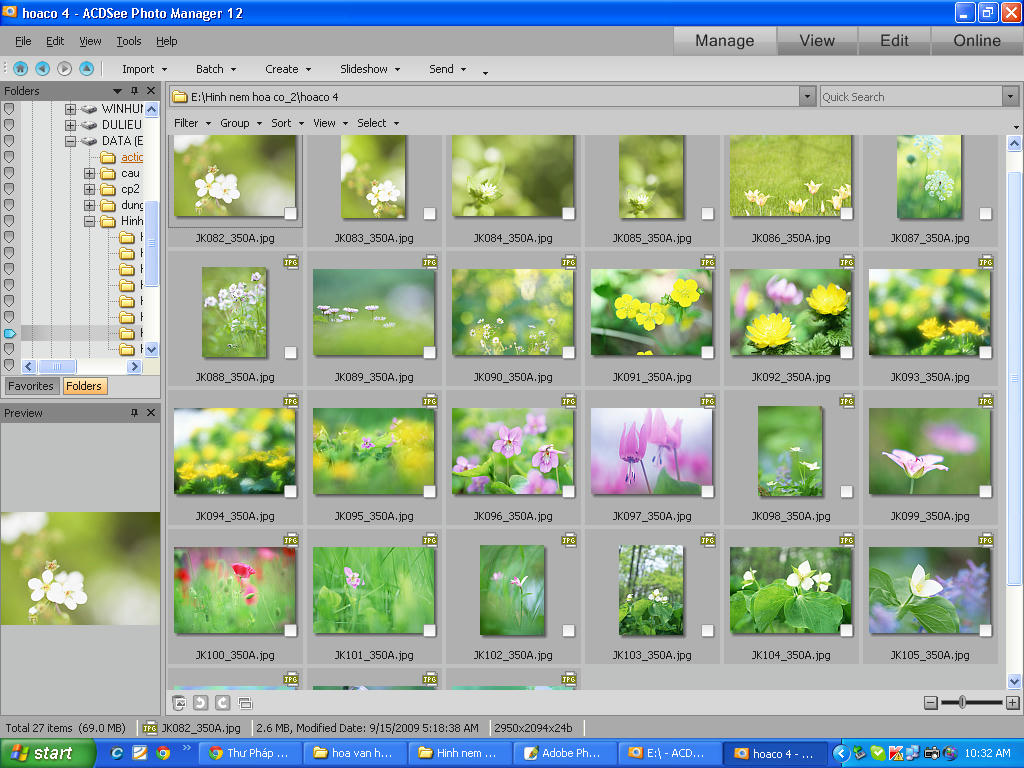Open the Filter dropdown
The width and height of the screenshot is (1024, 768).
point(192,123)
